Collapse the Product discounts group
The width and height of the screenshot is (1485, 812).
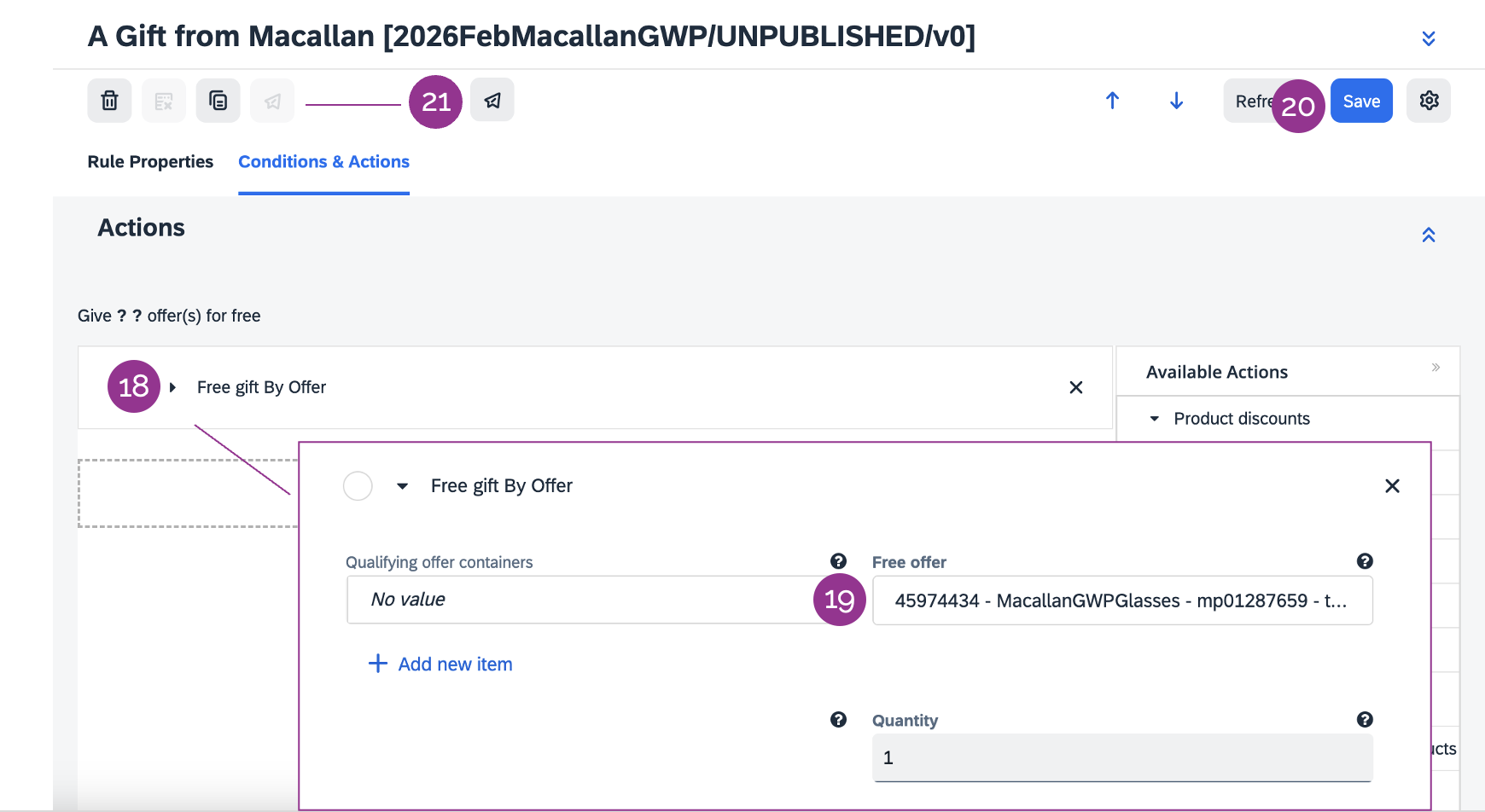(x=1155, y=419)
